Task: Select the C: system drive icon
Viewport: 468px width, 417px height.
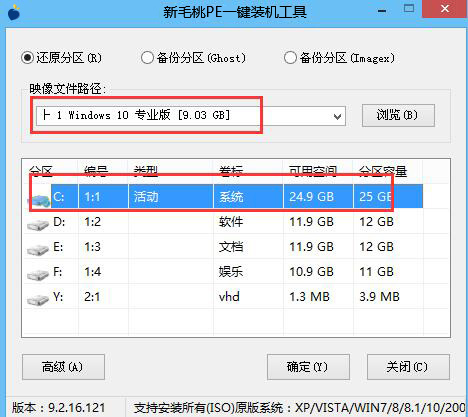Action: pyautogui.click(x=39, y=201)
